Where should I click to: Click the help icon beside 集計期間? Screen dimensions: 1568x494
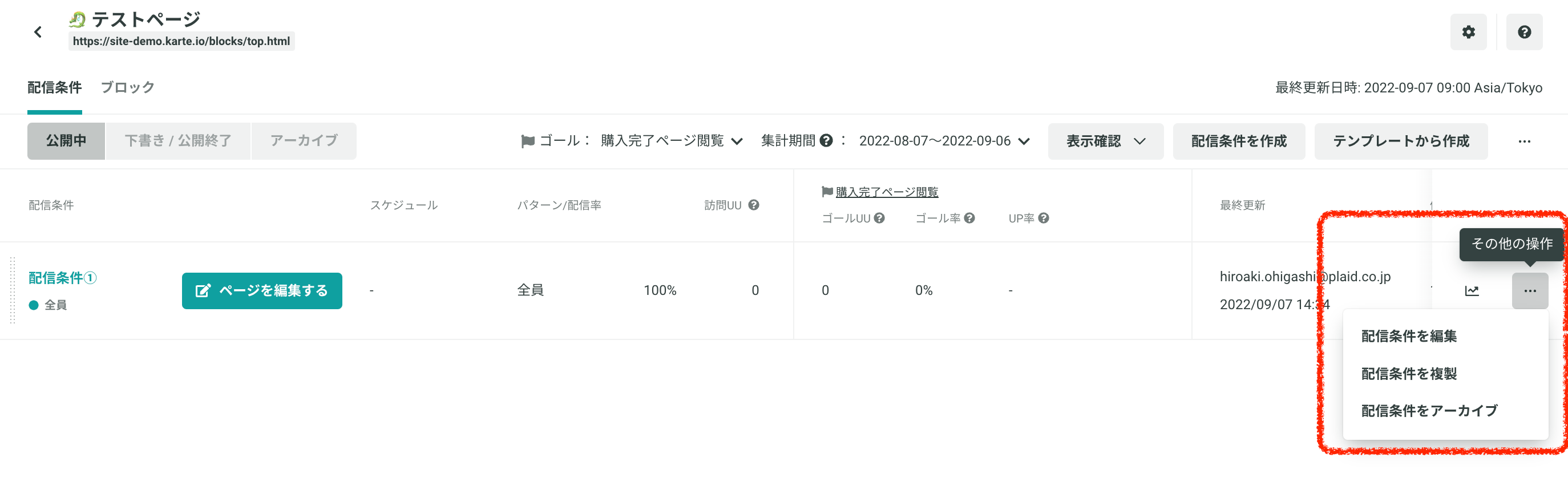pos(826,140)
